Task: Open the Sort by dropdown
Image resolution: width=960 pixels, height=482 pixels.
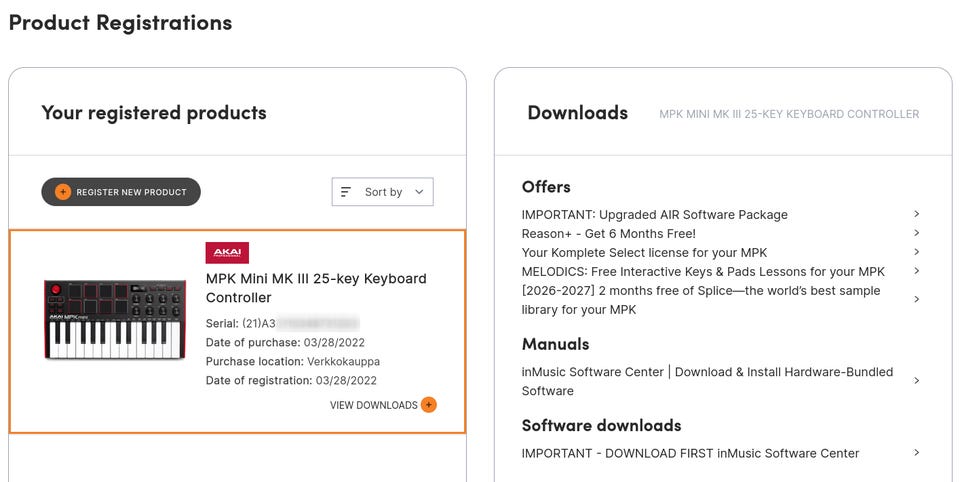Action: coord(383,192)
